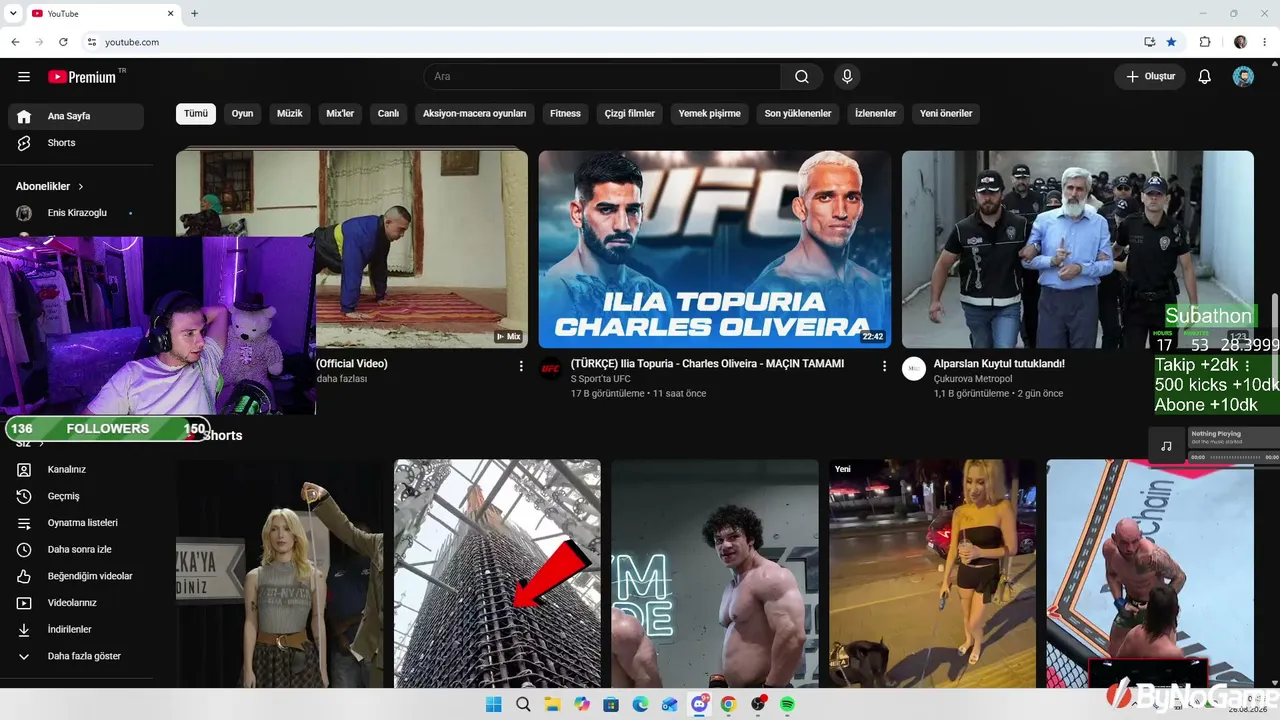Select the Canlı filter chip
The width and height of the screenshot is (1280, 720).
(x=388, y=114)
